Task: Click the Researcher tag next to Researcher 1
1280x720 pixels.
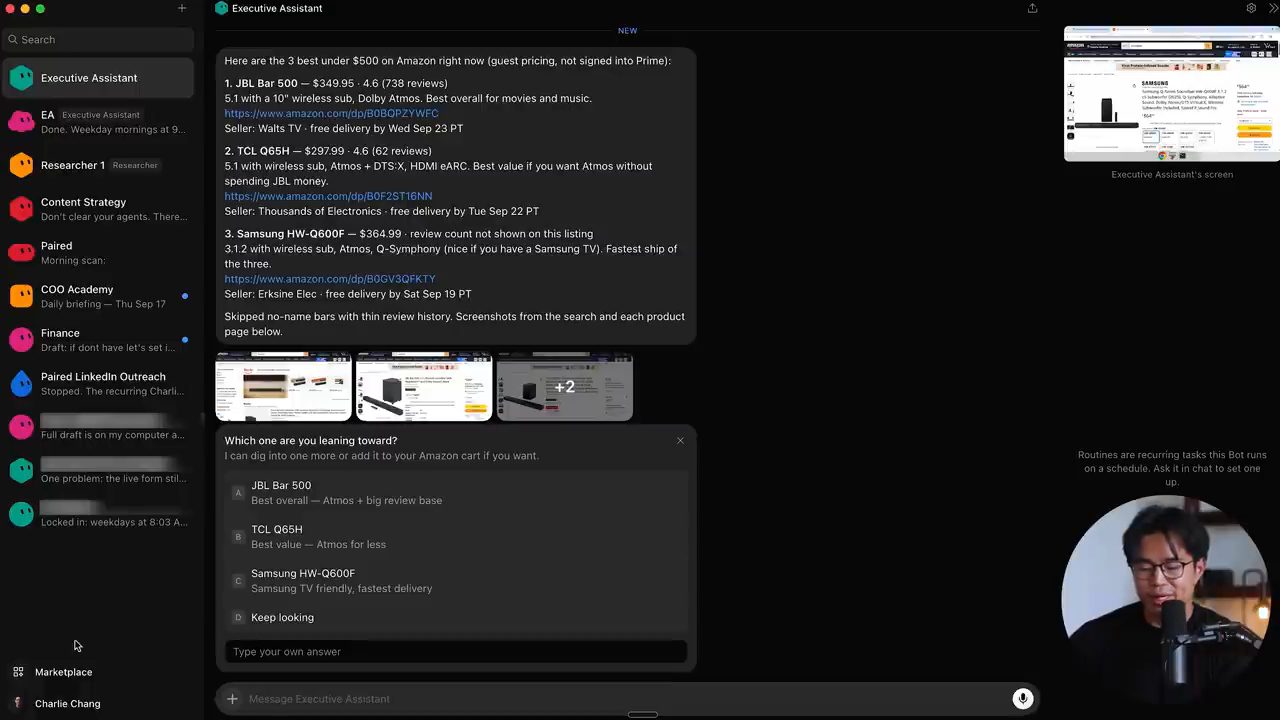Action: point(135,165)
